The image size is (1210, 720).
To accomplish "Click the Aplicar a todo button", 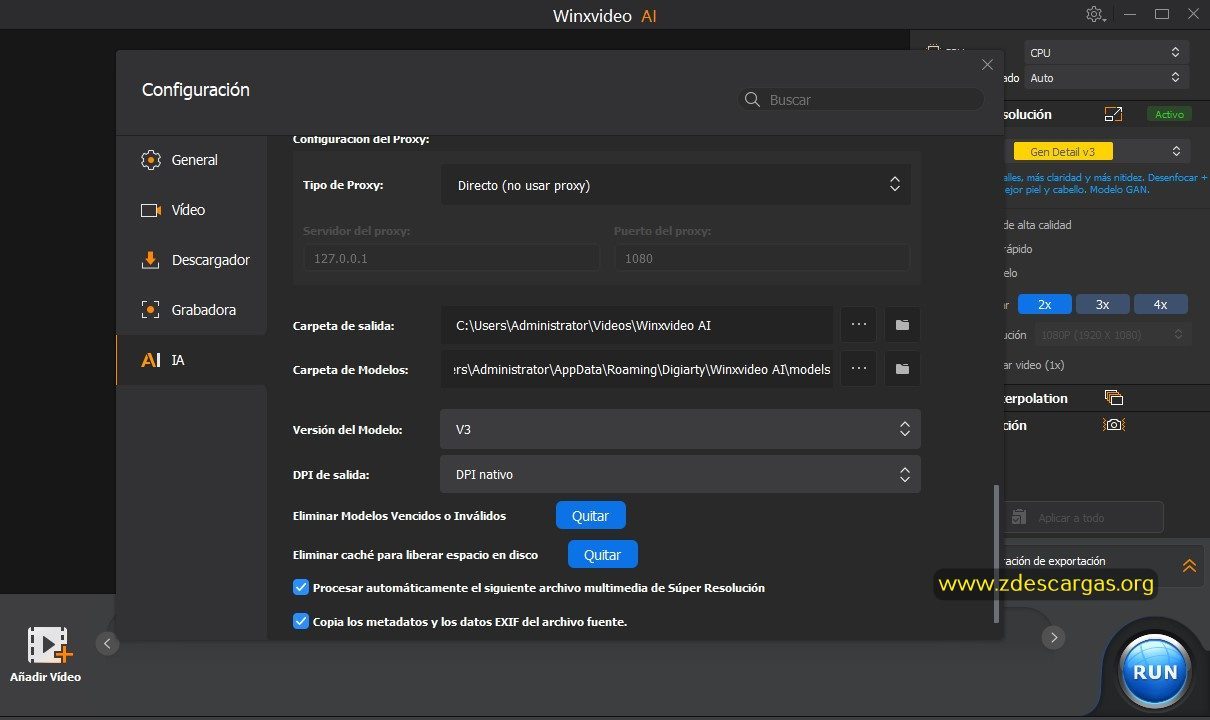I will pyautogui.click(x=1084, y=517).
